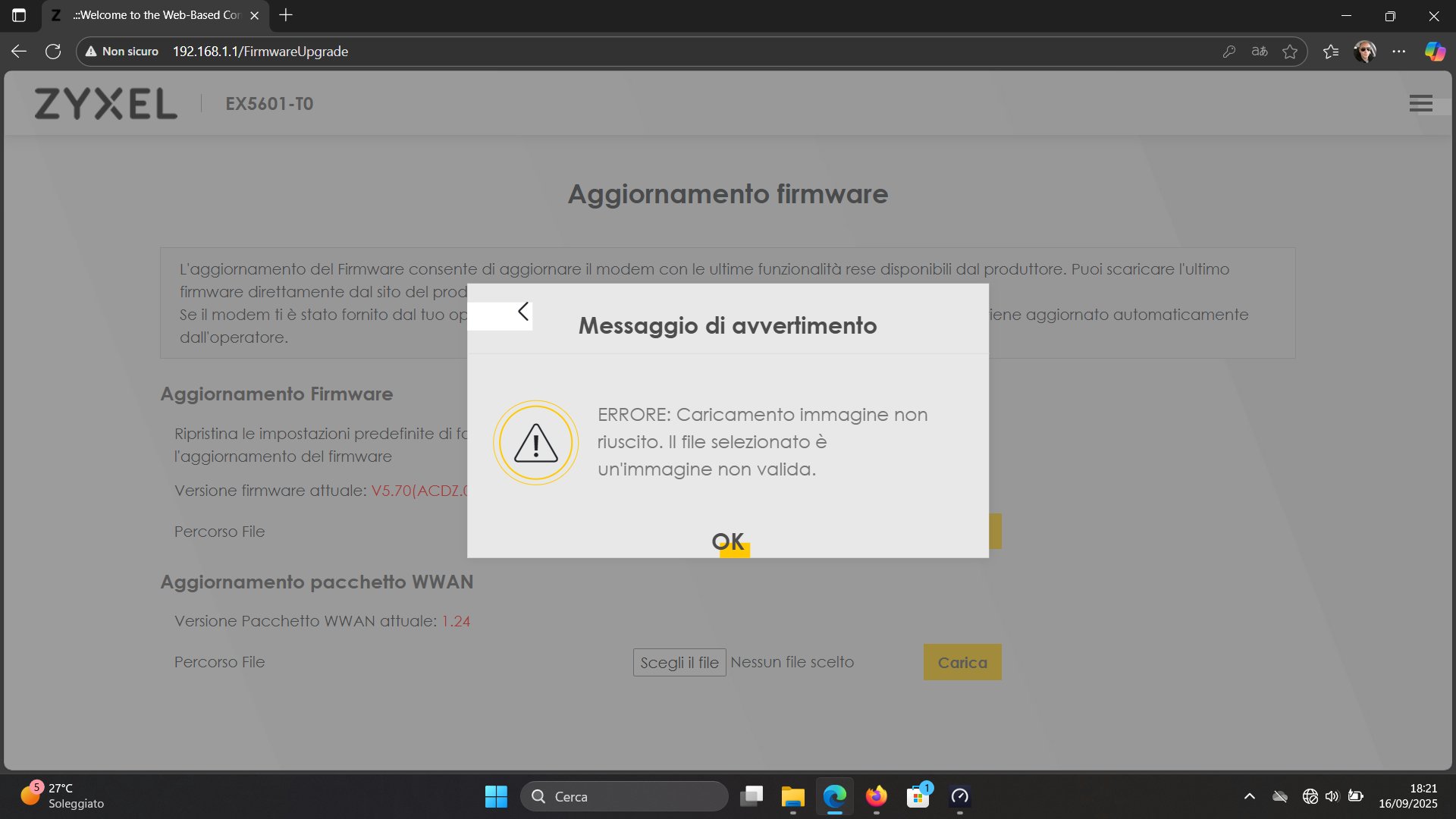Click the Zyxel logo
This screenshot has width=1456, height=819.
(x=106, y=104)
